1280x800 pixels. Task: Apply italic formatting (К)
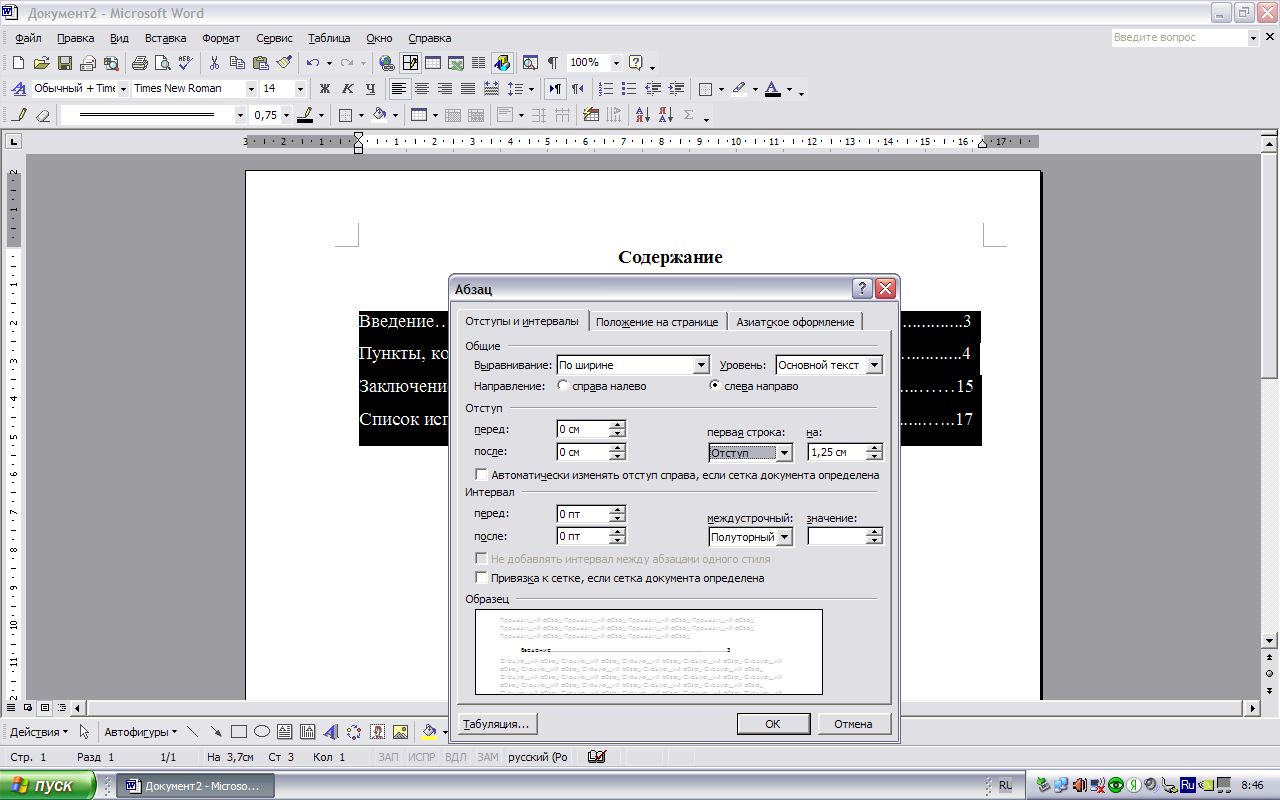[347, 88]
